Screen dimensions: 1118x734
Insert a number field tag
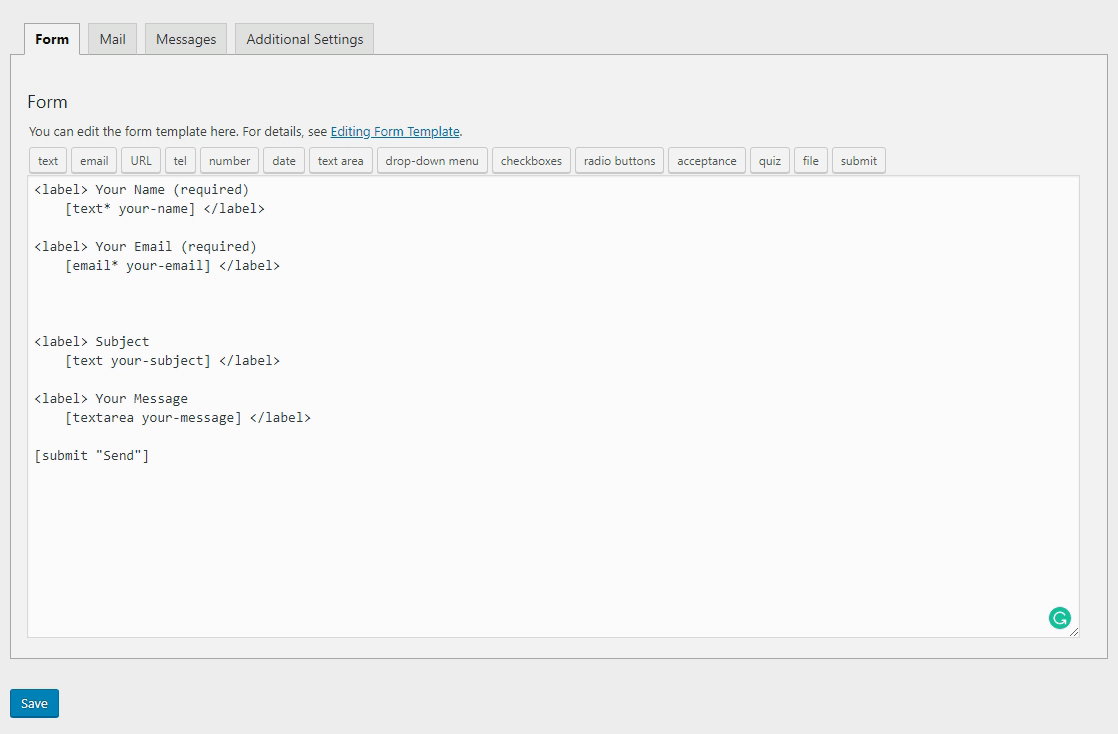pos(230,160)
